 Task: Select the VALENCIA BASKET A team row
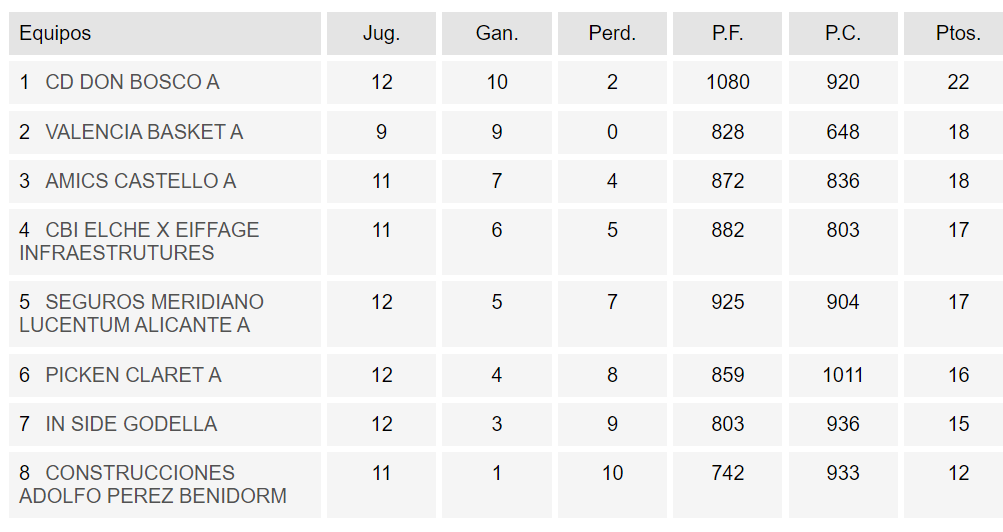click(144, 132)
